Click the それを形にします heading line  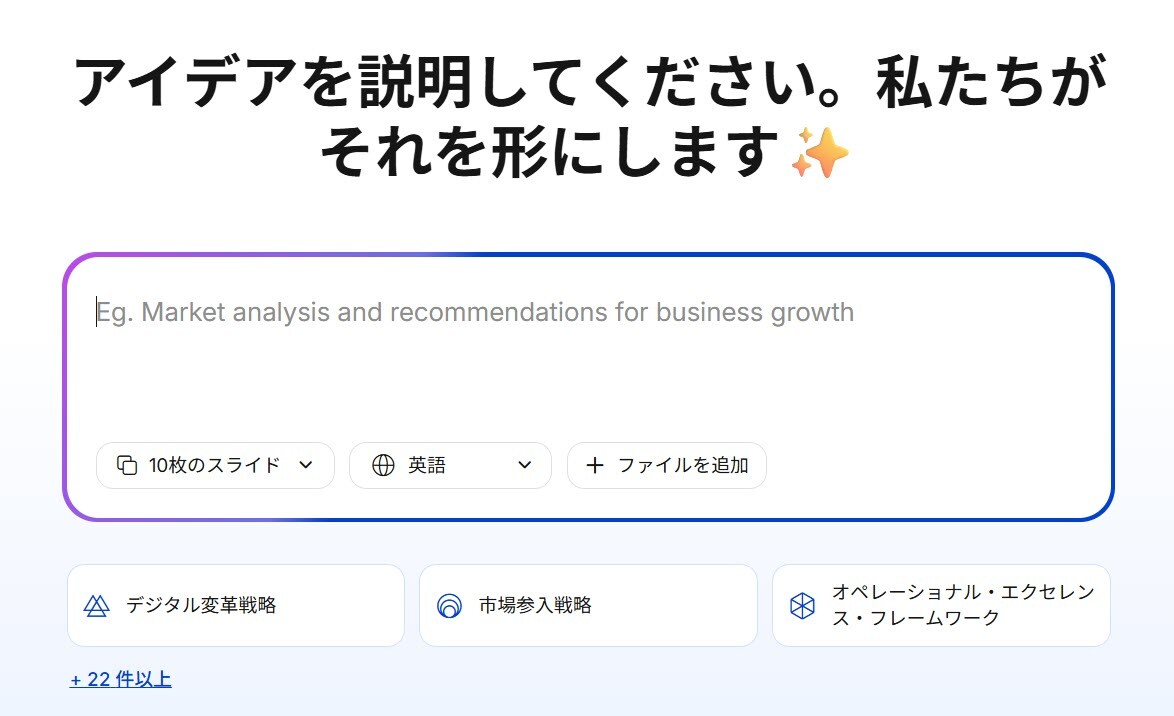pos(550,155)
